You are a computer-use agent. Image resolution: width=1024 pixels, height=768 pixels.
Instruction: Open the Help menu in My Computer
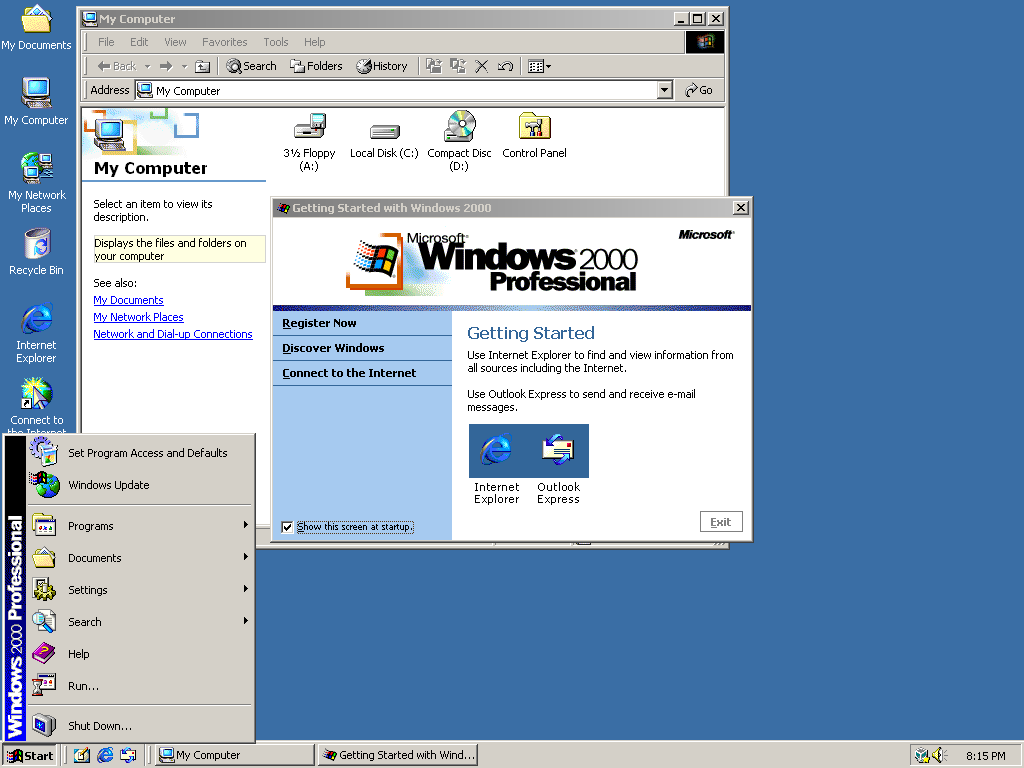click(314, 42)
